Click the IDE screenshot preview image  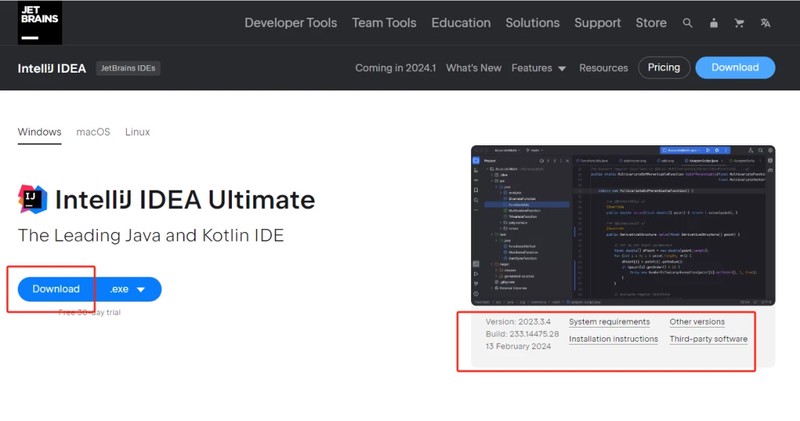[x=623, y=226]
